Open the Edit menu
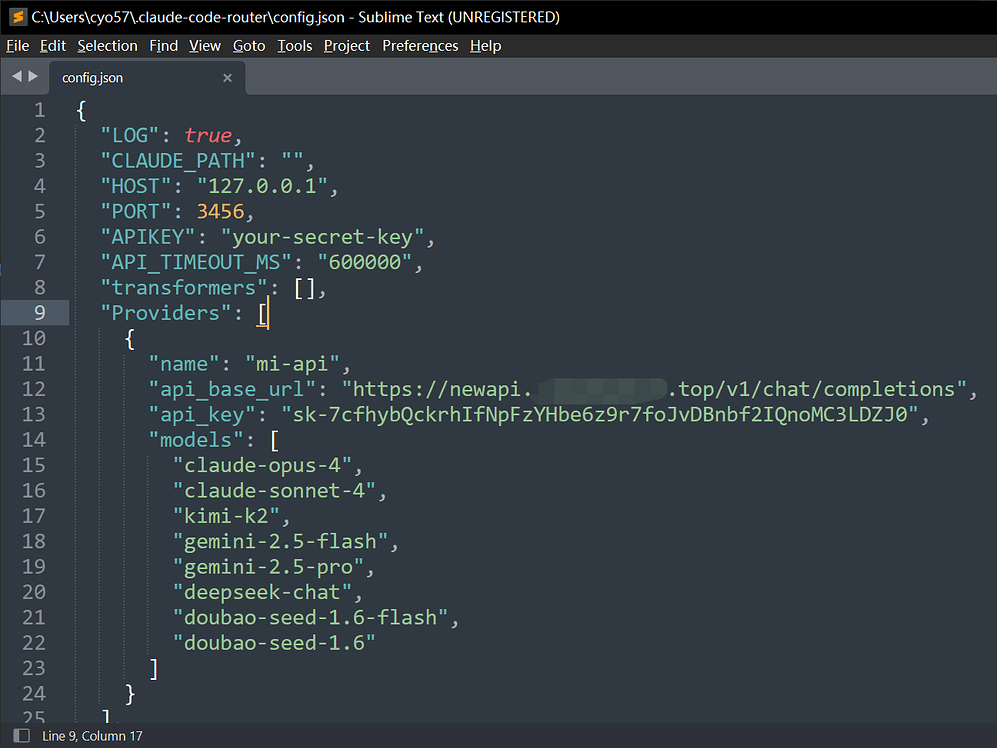Image resolution: width=997 pixels, height=748 pixels. [53, 46]
